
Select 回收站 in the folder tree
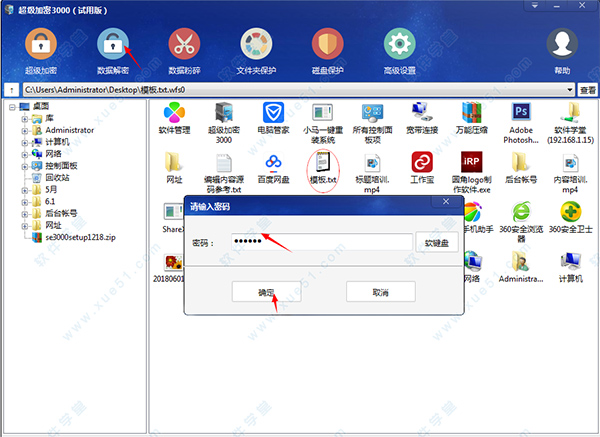click(59, 177)
